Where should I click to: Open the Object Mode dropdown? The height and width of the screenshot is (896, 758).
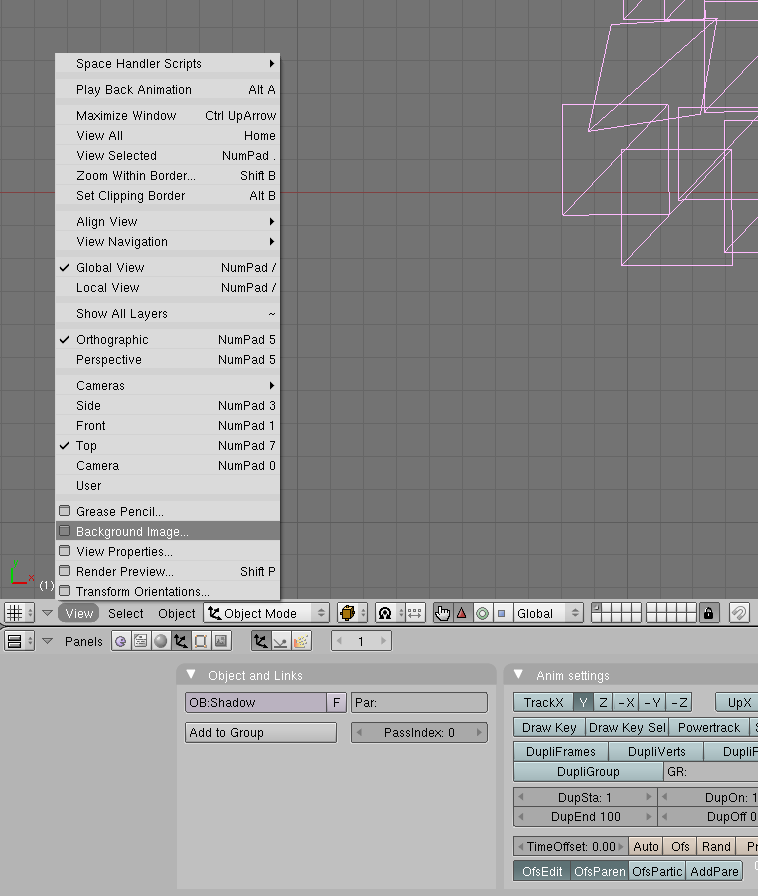pyautogui.click(x=266, y=613)
